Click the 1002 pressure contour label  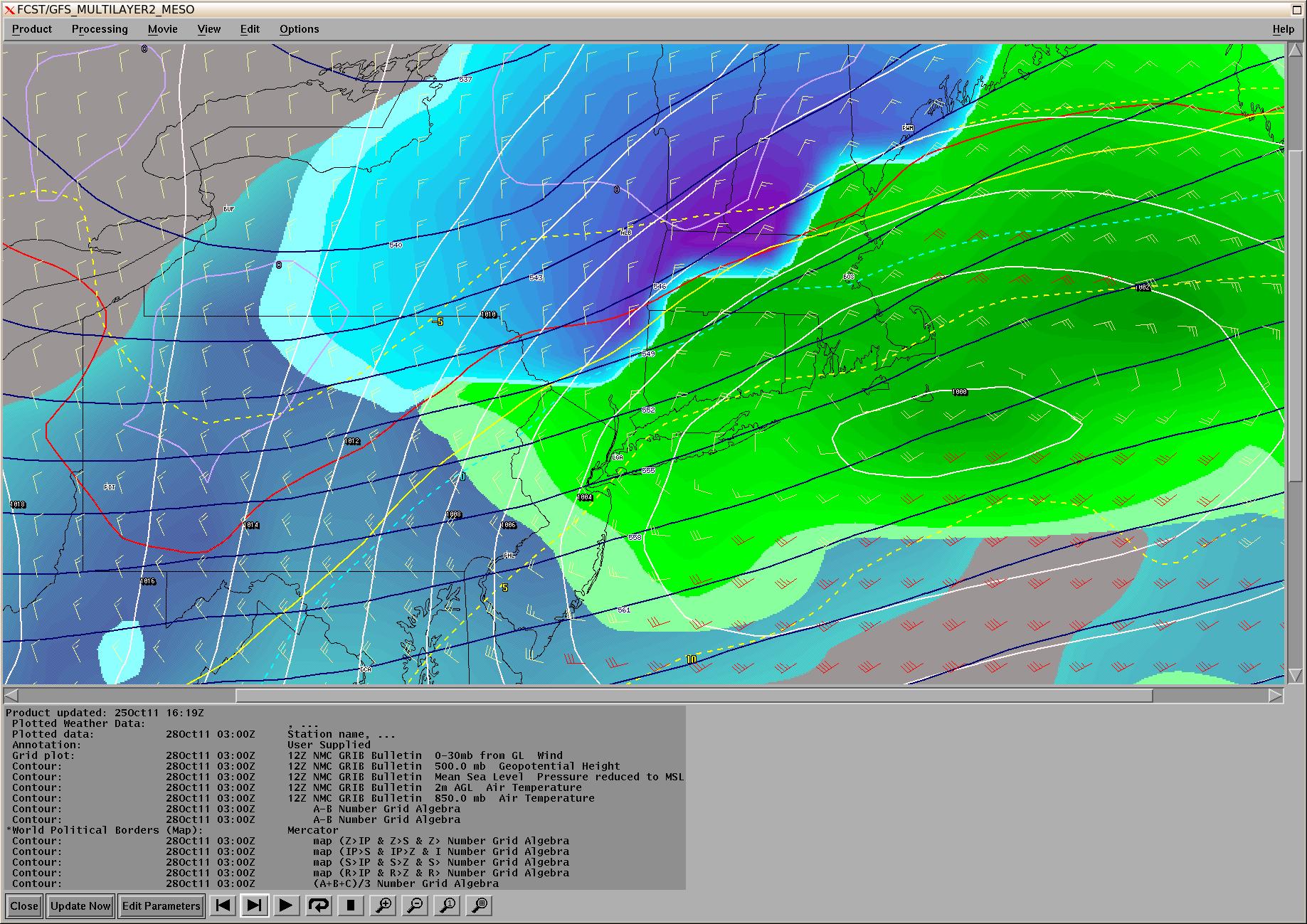(1142, 287)
